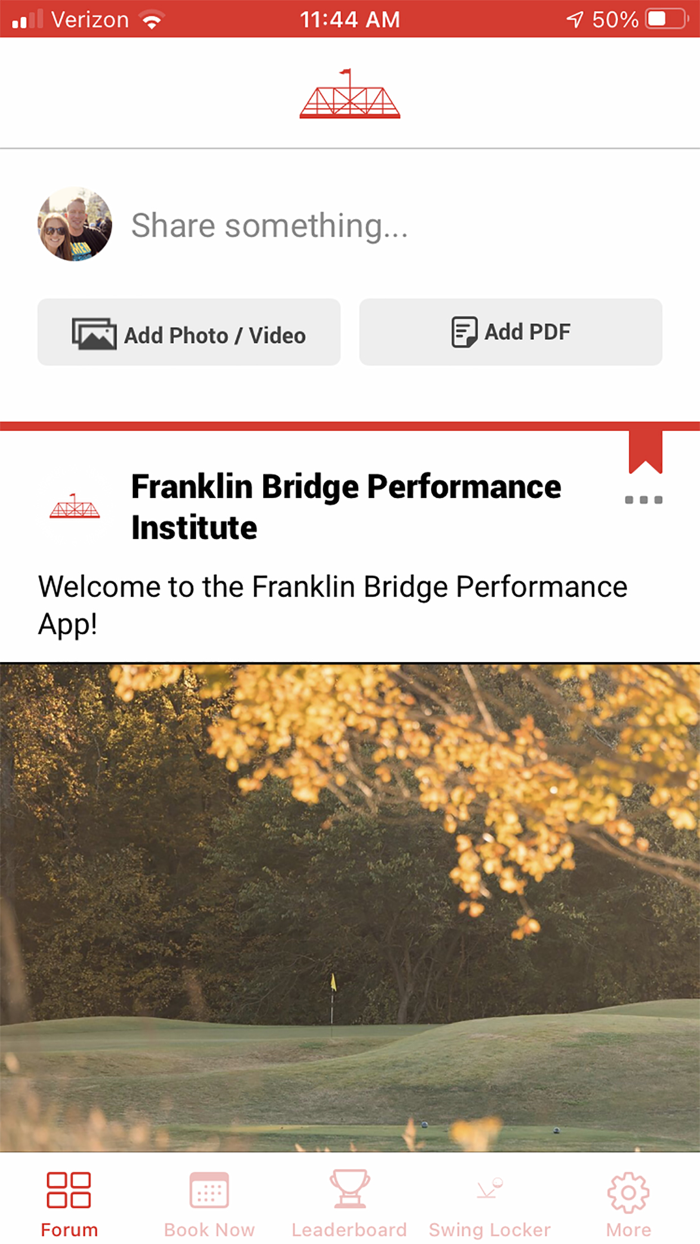Tap the Franklin Bridge logo at top
This screenshot has width=700, height=1244.
click(x=350, y=95)
